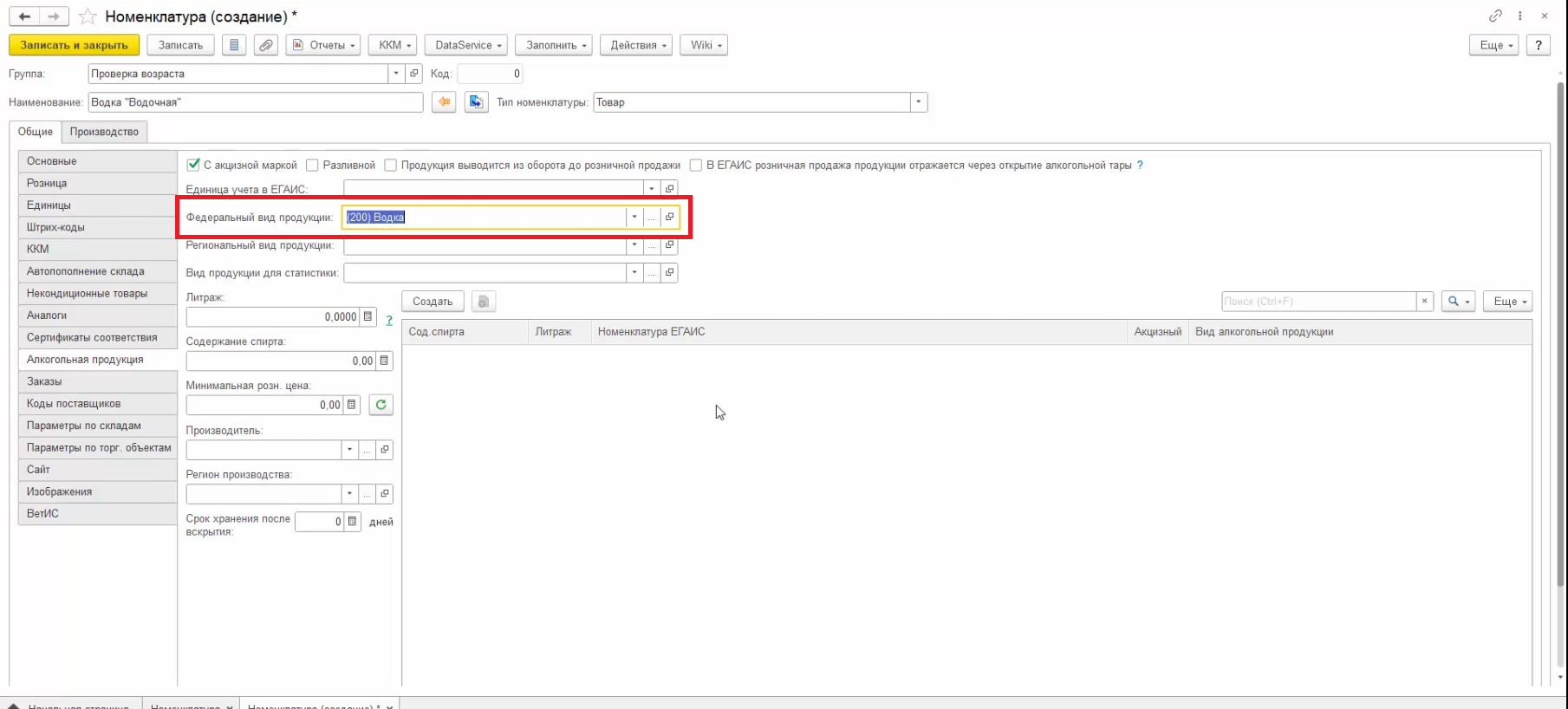The height and width of the screenshot is (709, 1568).
Task: Enable the 'Разливной' checkbox
Action: [313, 165]
